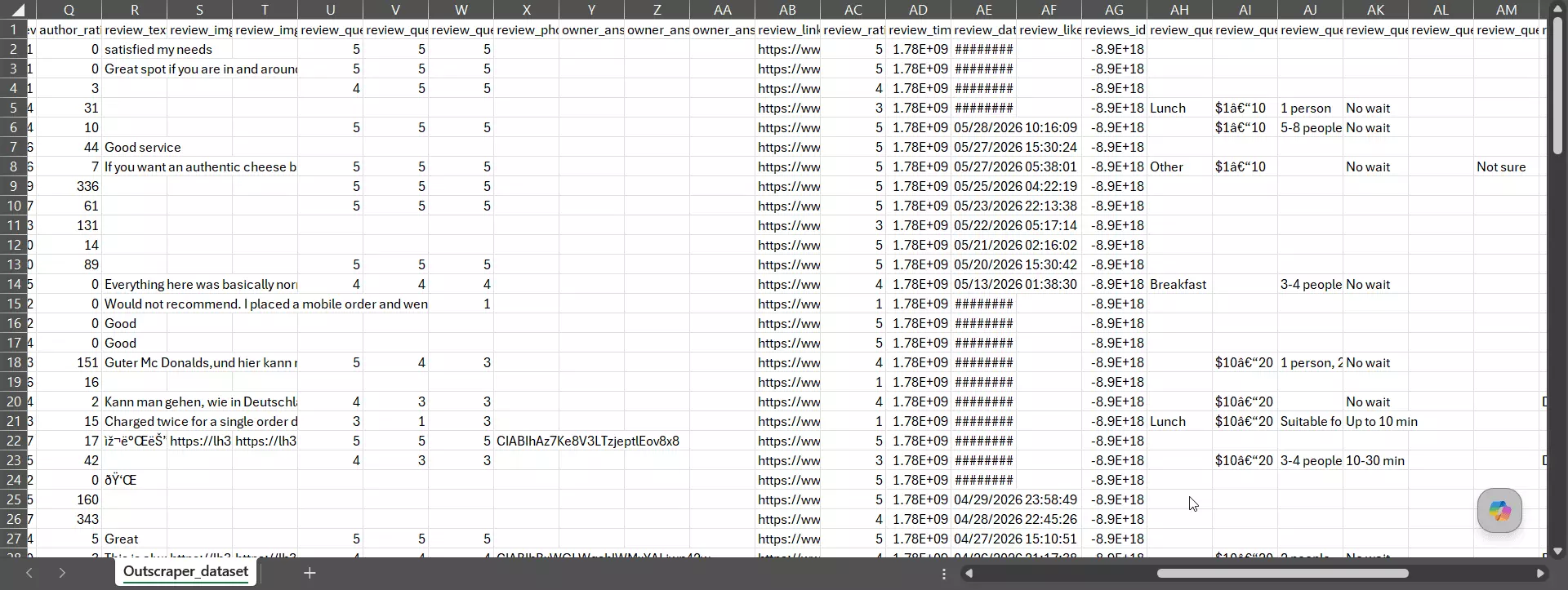Select the 'Good service' review cell
Image resolution: width=1568 pixels, height=590 pixels.
point(135,147)
